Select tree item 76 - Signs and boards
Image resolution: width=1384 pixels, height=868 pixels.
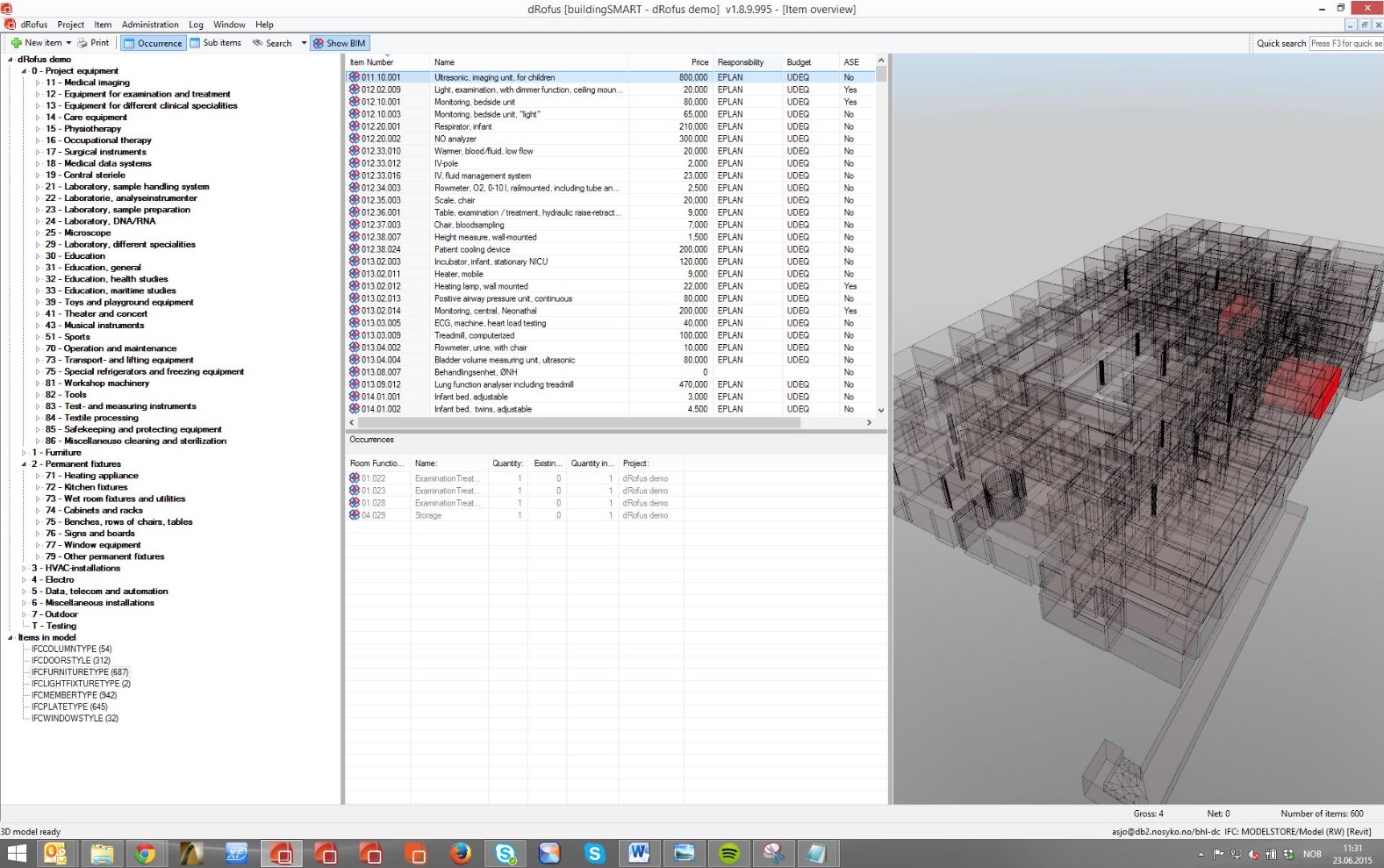(90, 534)
